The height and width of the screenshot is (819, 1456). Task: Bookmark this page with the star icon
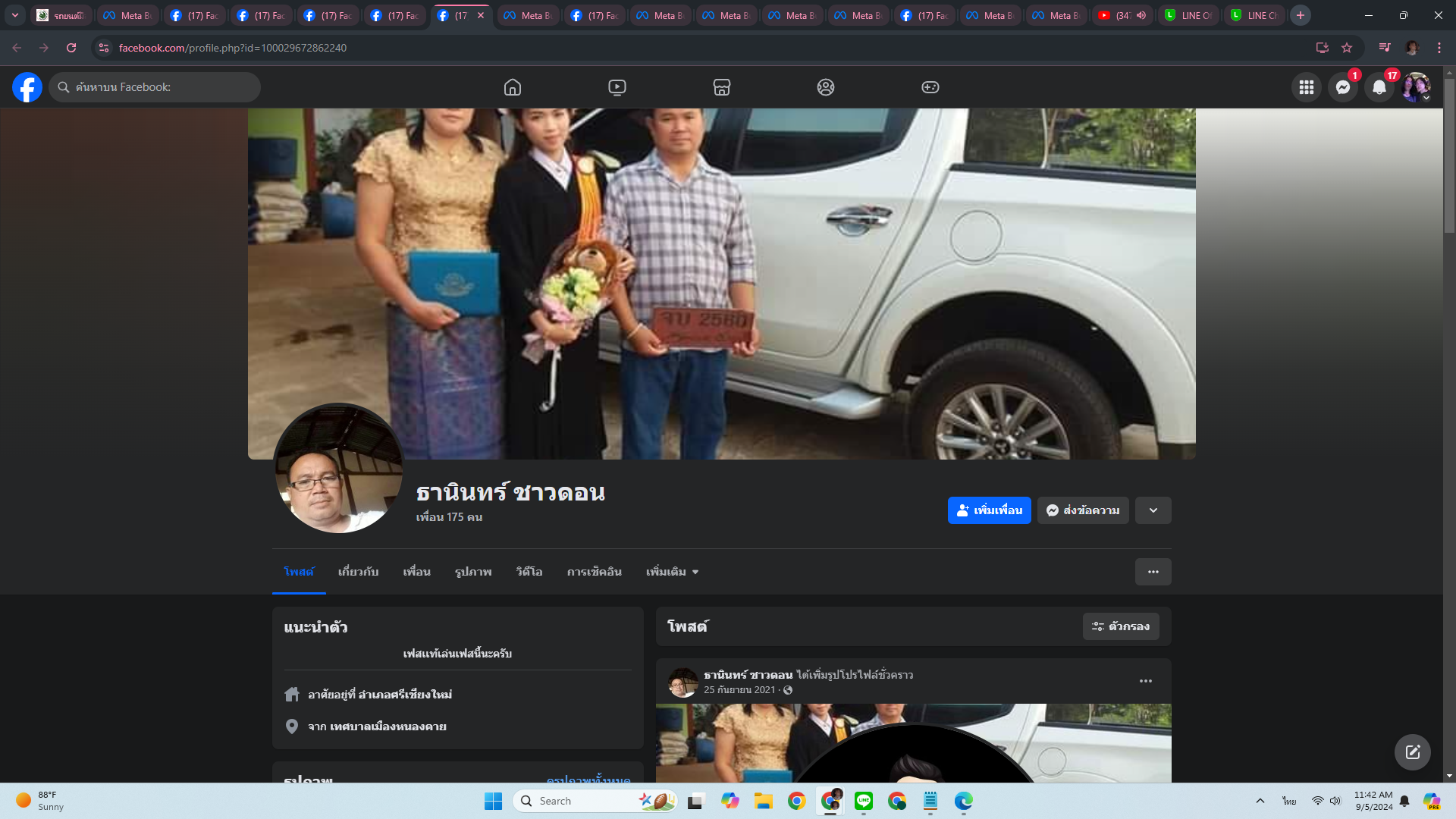pyautogui.click(x=1347, y=48)
